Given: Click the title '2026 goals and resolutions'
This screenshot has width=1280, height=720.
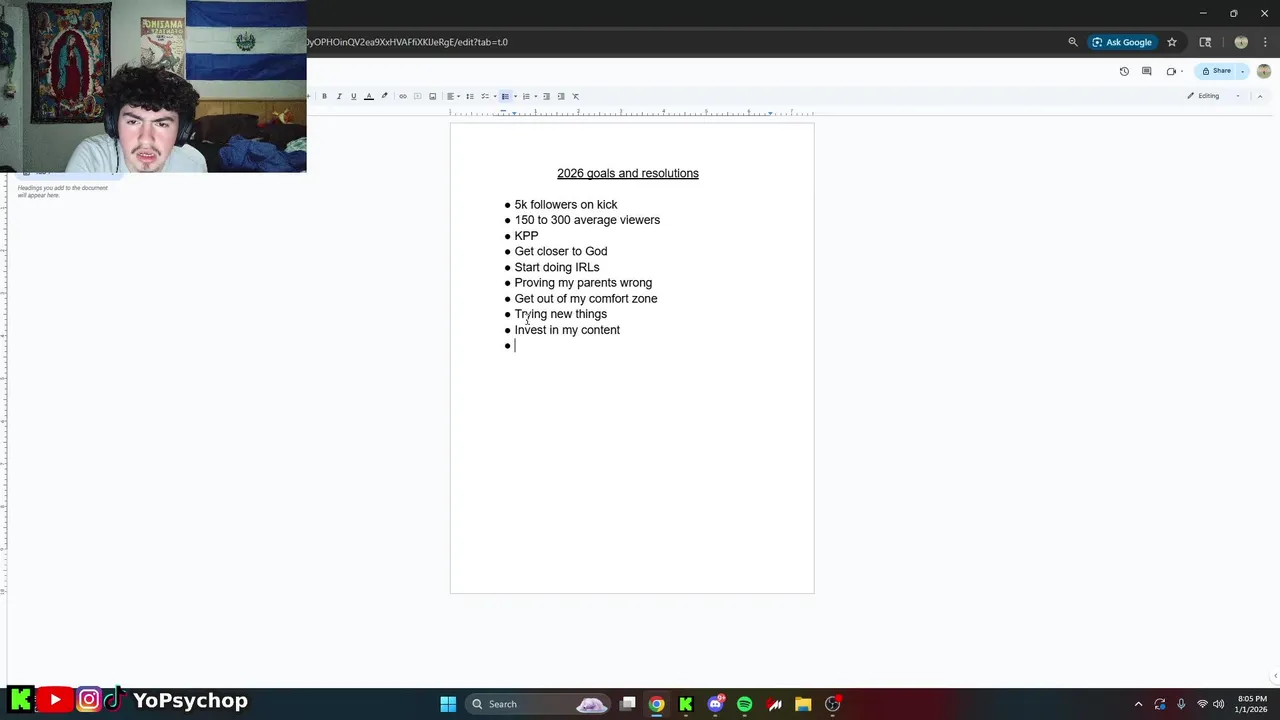Looking at the screenshot, I should point(628,173).
